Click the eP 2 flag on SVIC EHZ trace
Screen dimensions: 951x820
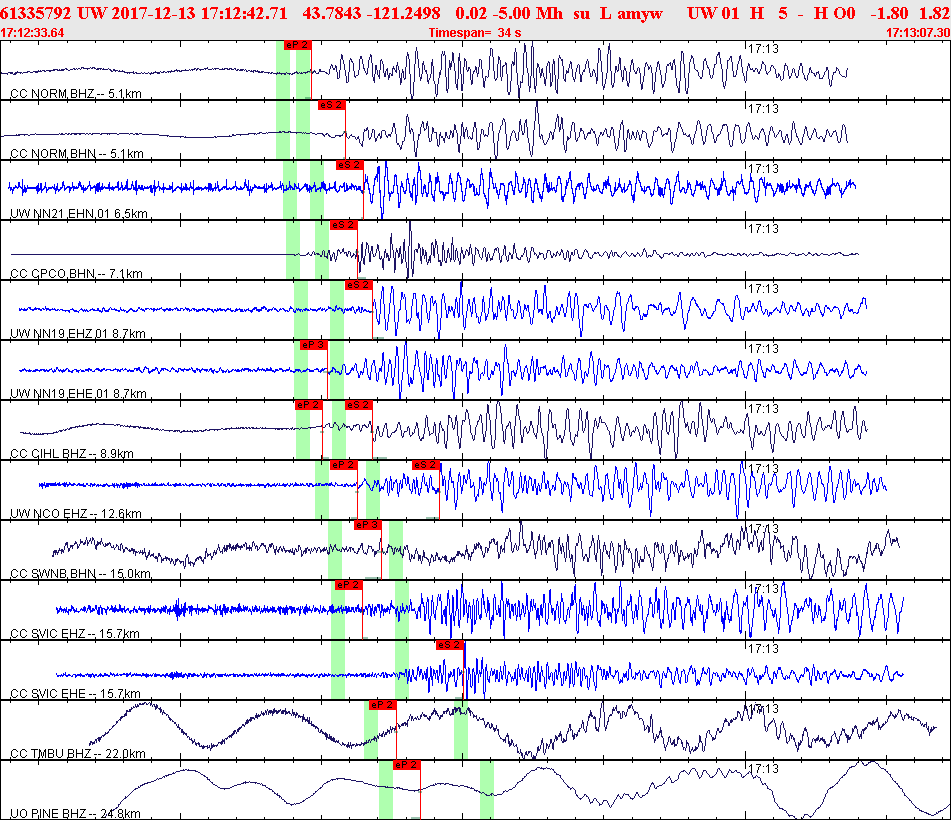(349, 585)
